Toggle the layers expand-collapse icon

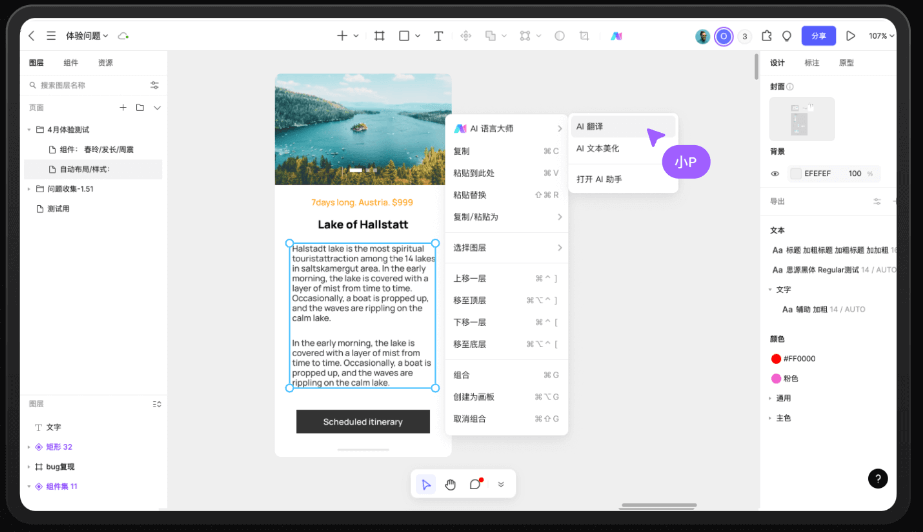tap(157, 404)
